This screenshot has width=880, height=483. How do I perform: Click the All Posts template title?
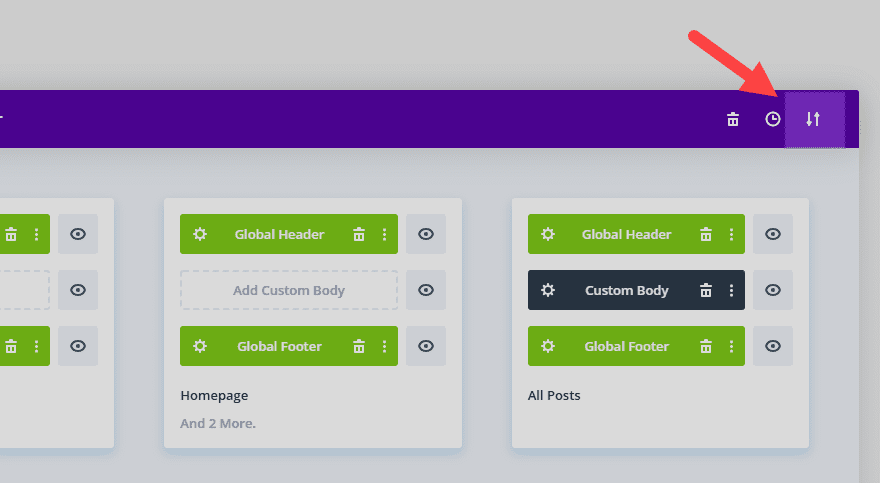click(554, 395)
